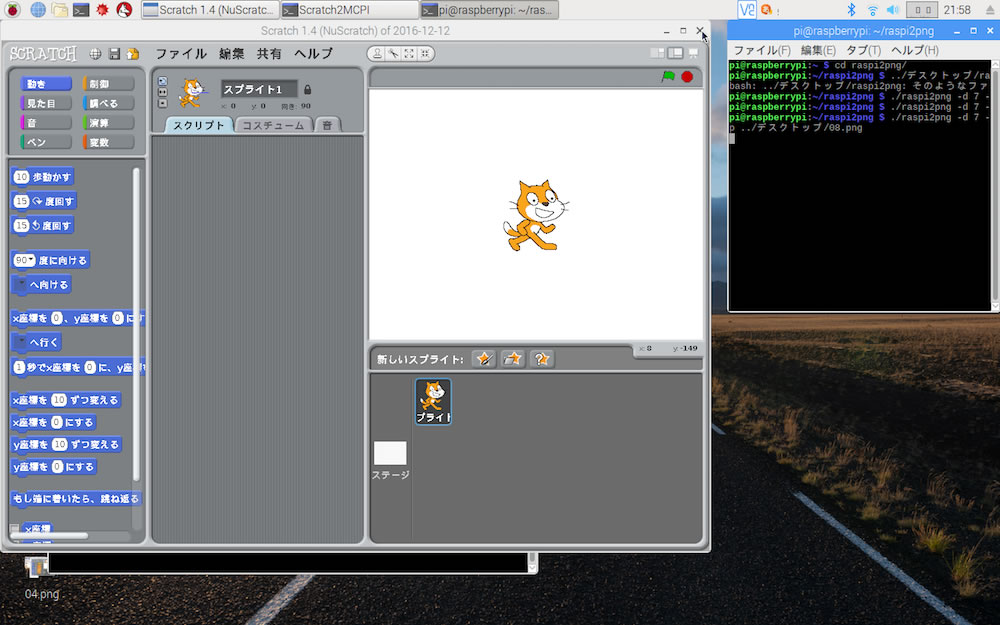Choose new sprite from file

tap(513, 359)
